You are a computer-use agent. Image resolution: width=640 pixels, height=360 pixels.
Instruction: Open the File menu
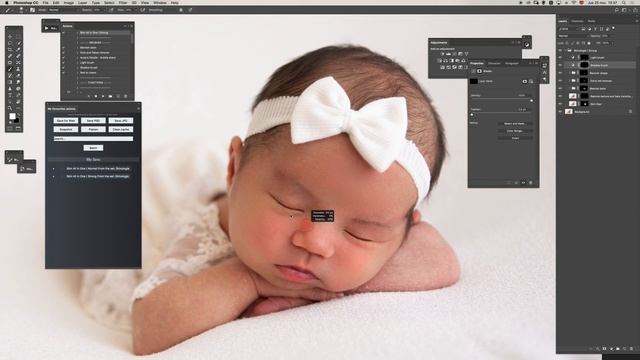(x=46, y=2)
